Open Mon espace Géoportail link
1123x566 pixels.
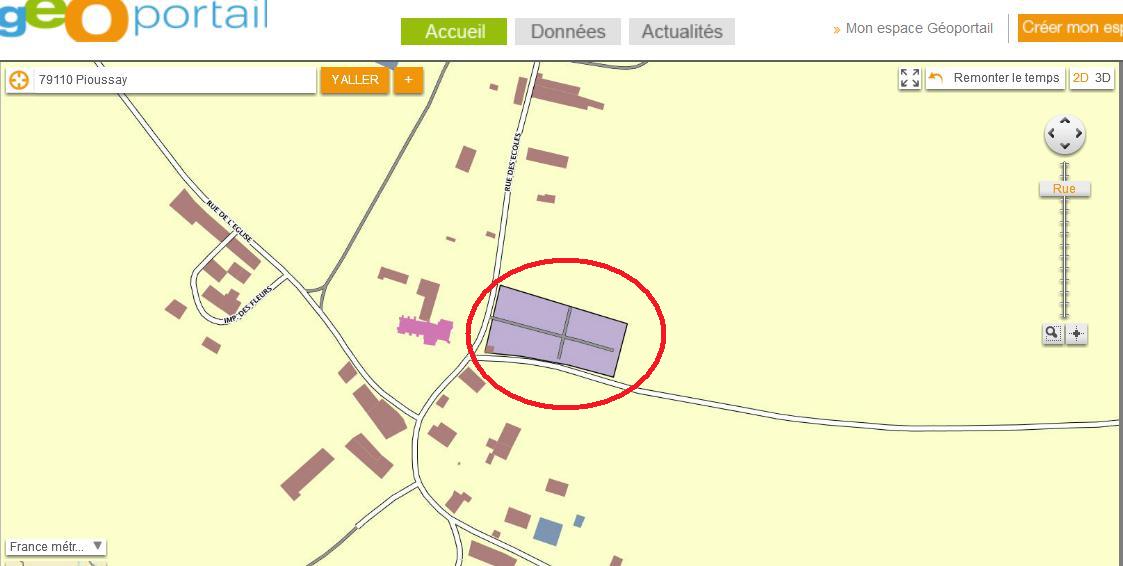click(x=919, y=29)
